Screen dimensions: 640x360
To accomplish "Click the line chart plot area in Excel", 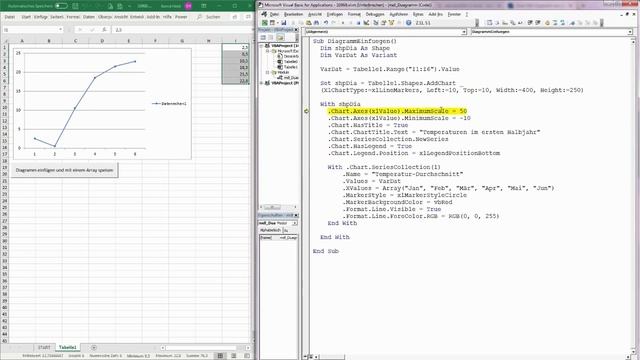I will coord(85,100).
